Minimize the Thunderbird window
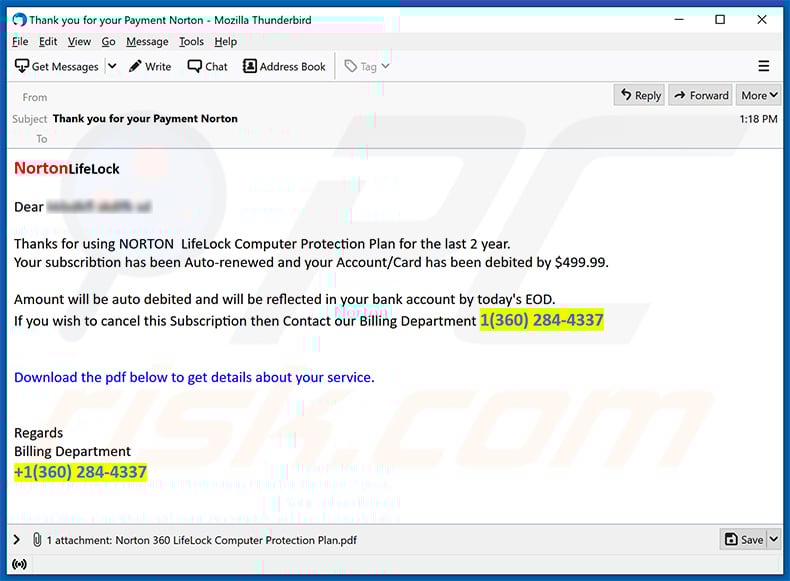 pyautogui.click(x=679, y=20)
